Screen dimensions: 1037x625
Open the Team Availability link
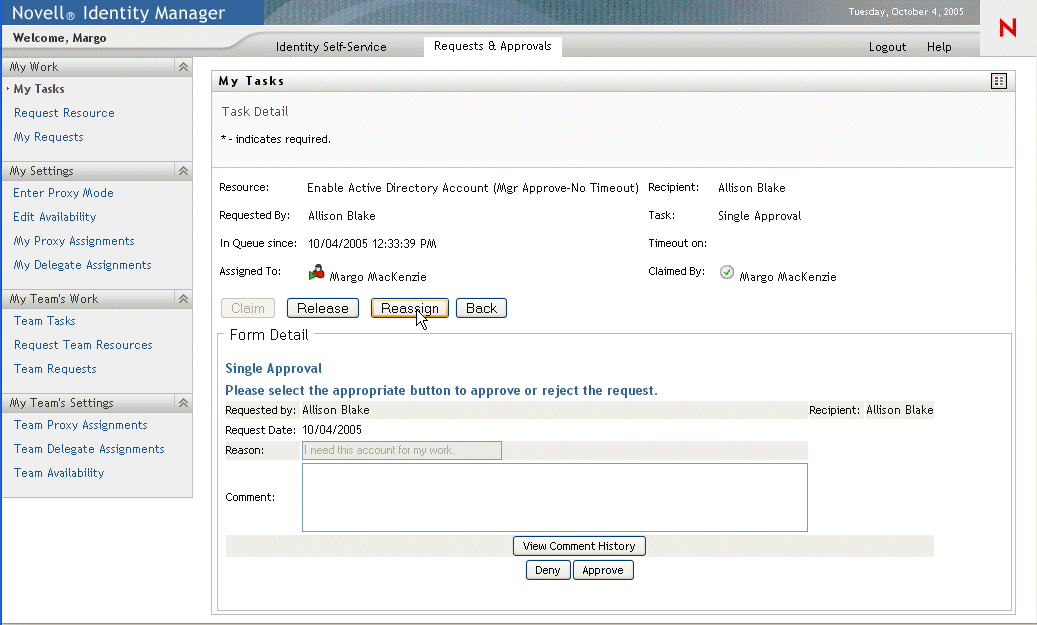point(59,473)
